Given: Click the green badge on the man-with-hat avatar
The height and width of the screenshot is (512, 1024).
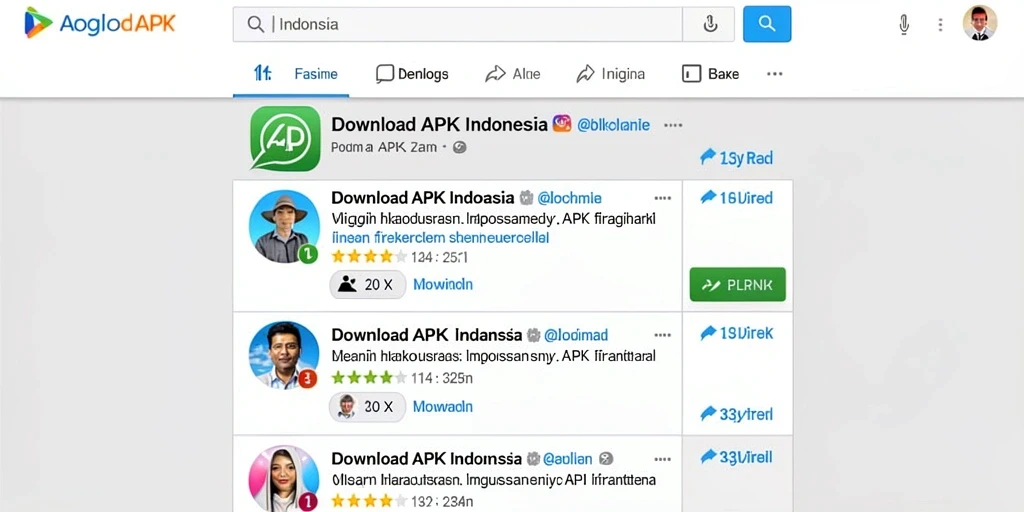Looking at the screenshot, I should (x=308, y=253).
